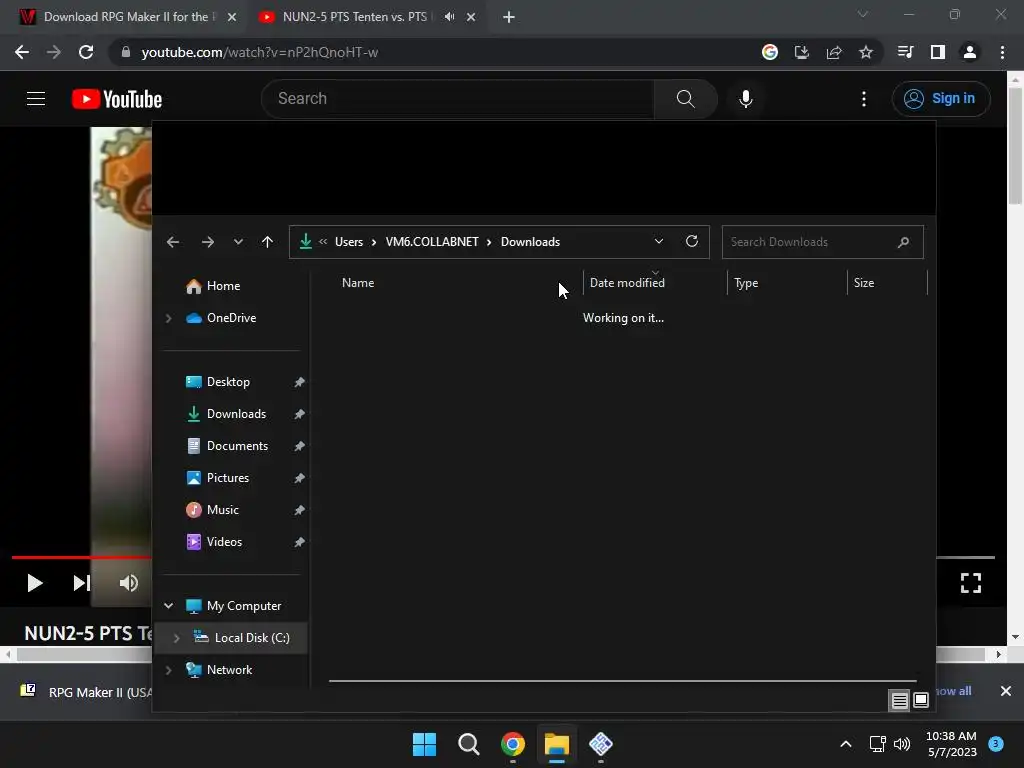Play the YouTube video

[35, 583]
